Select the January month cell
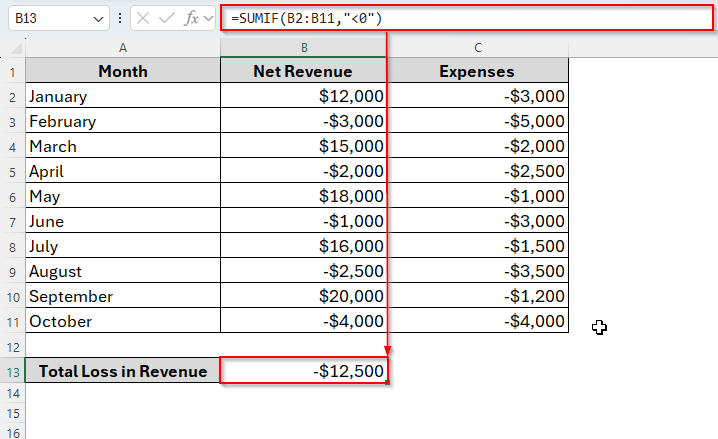Screen dimensions: 718x439 [122, 97]
